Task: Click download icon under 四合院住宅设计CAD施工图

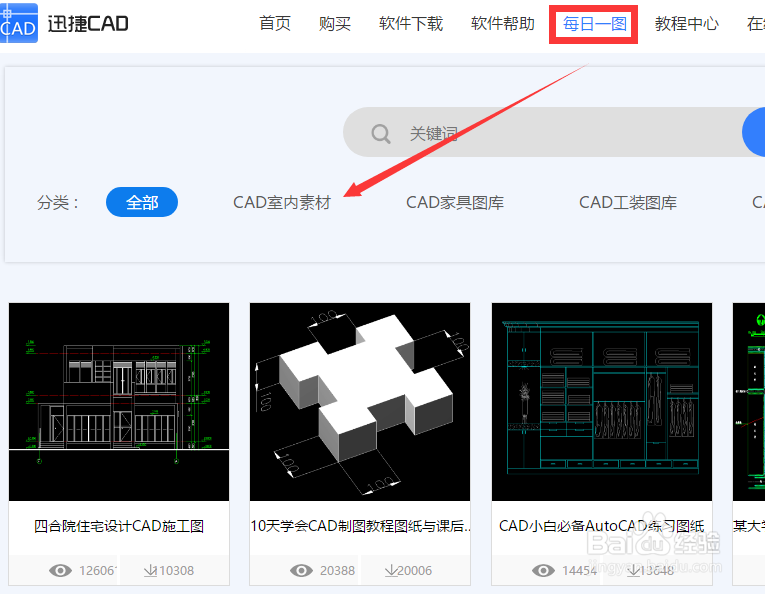Action: (x=150, y=570)
